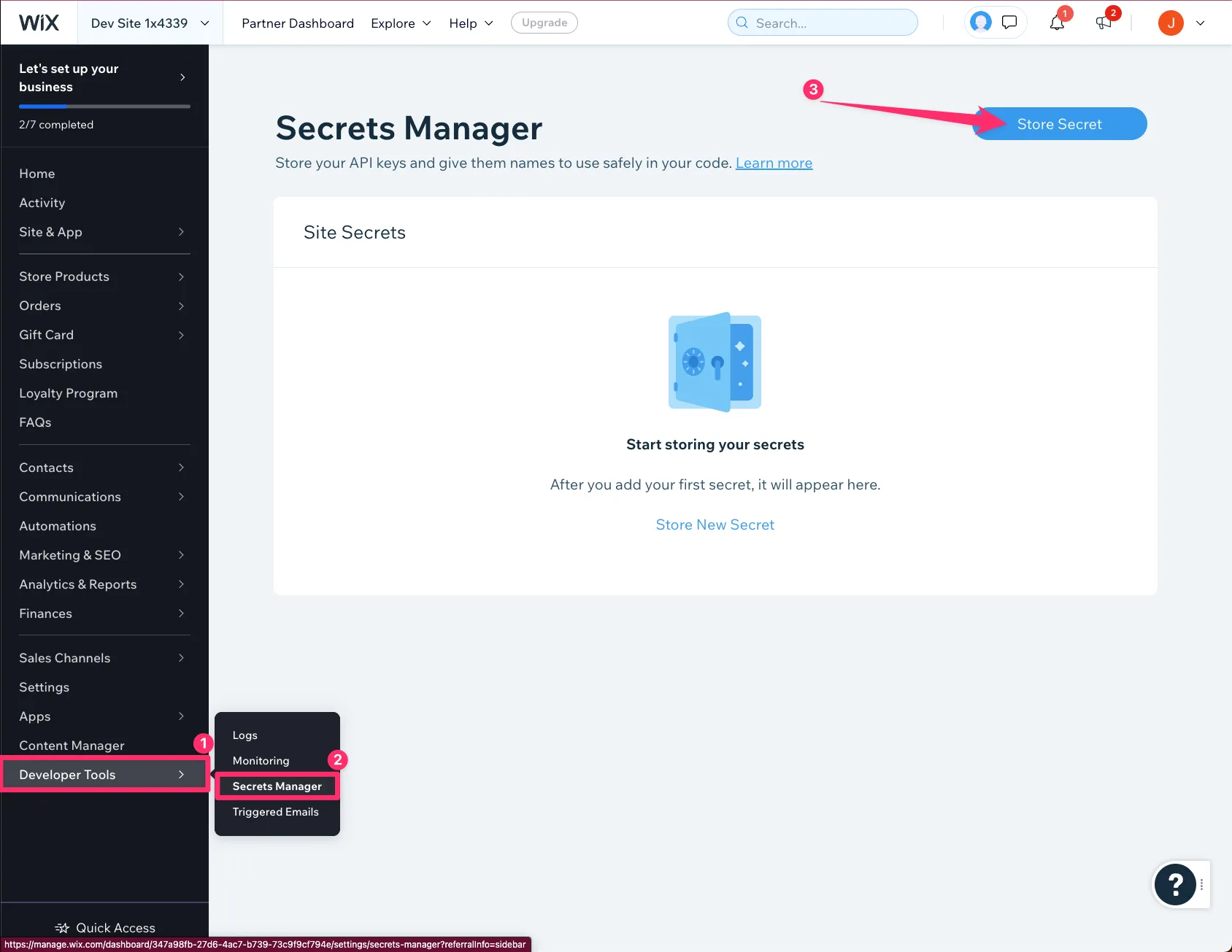The height and width of the screenshot is (952, 1232).
Task: Go to Home in sidebar
Action: (37, 174)
